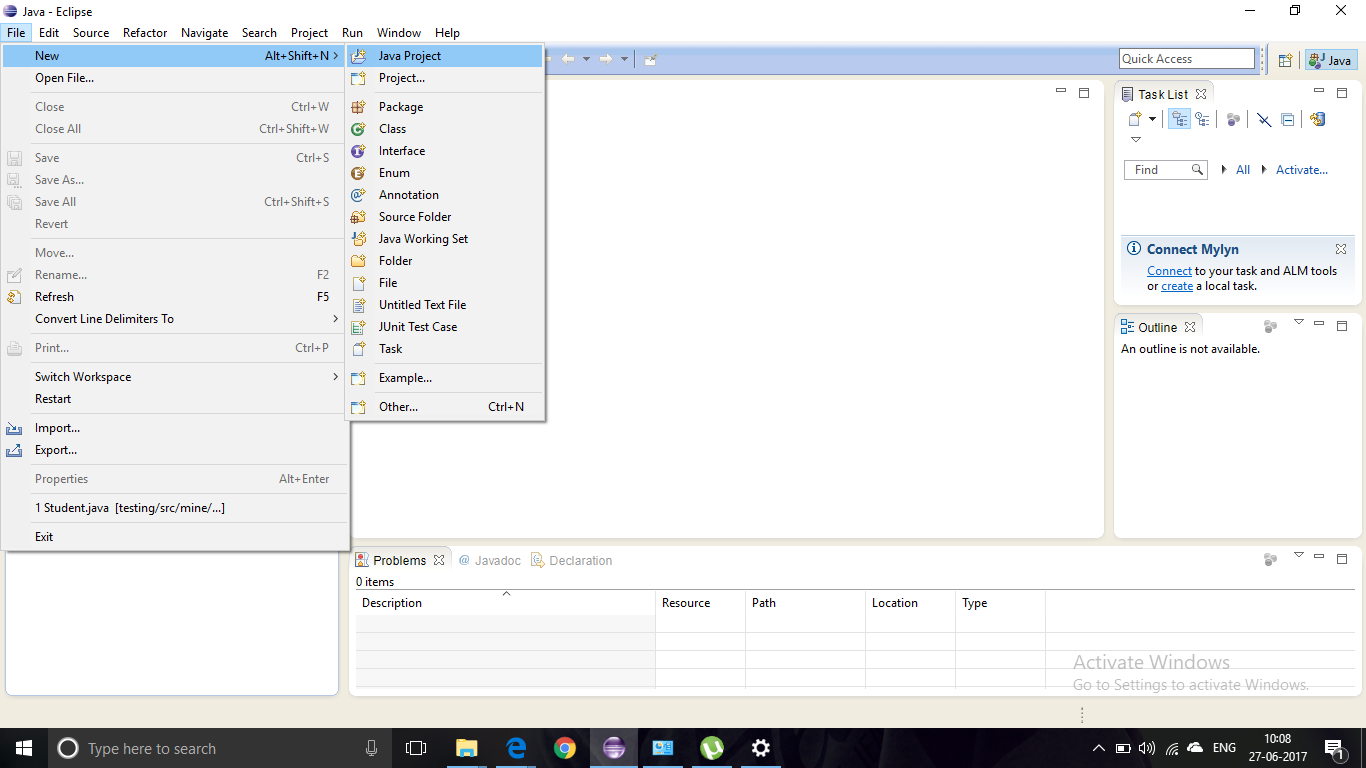Select the Java perspective button
The height and width of the screenshot is (768, 1366).
[x=1331, y=60]
